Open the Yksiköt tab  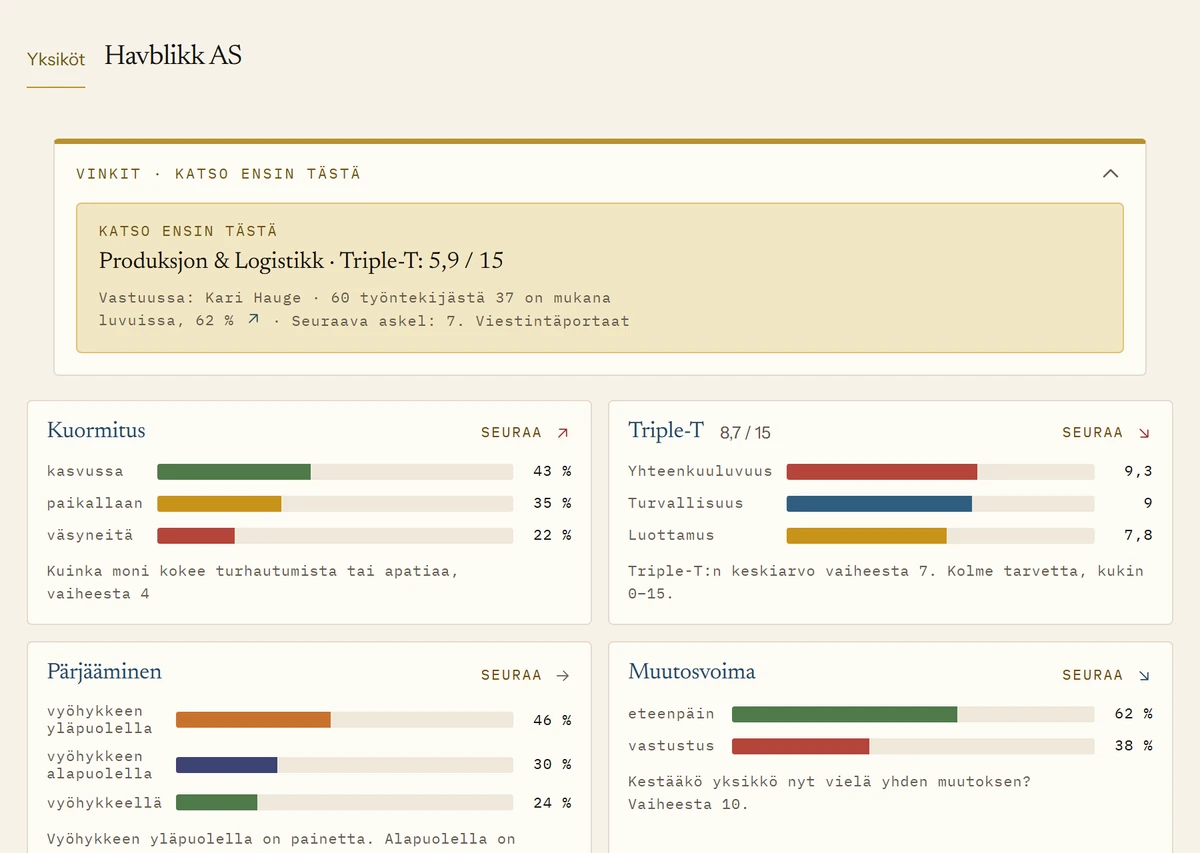56,59
